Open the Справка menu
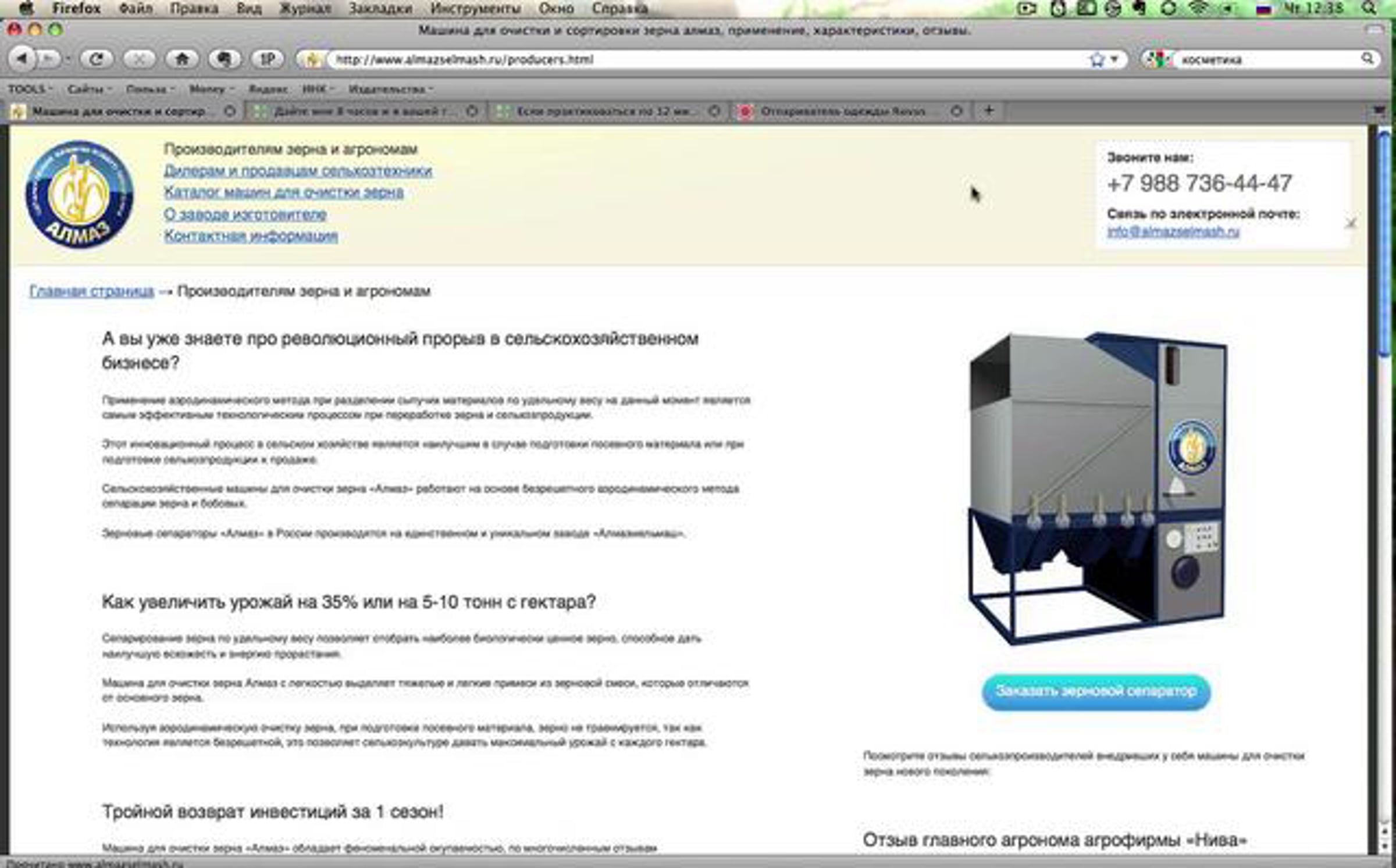Screen dimensions: 1396x868 [620, 8]
